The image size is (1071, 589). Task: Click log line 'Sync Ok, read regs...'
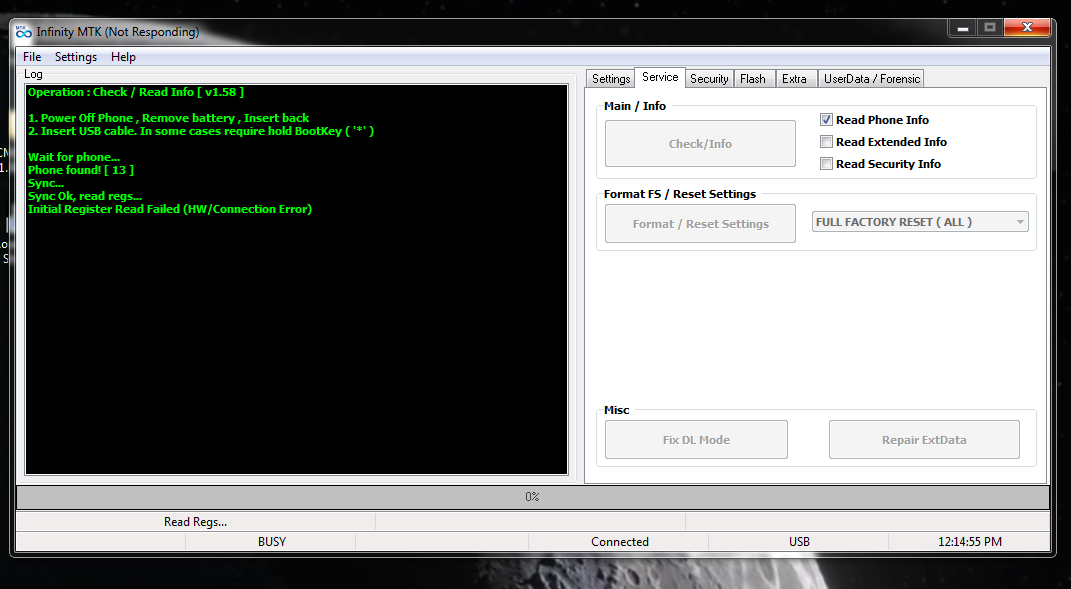85,196
